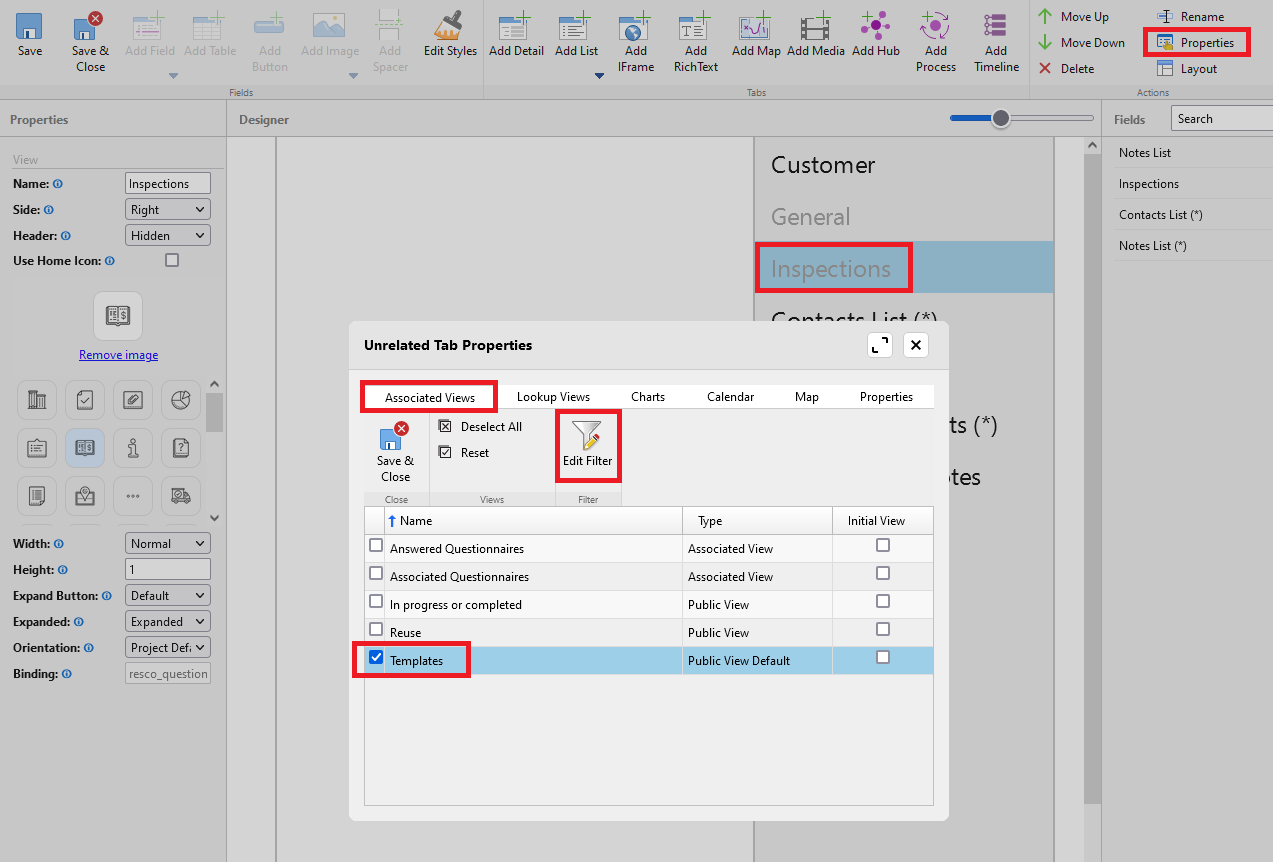Click the Add Media icon
This screenshot has width=1273, height=862.
tap(816, 26)
